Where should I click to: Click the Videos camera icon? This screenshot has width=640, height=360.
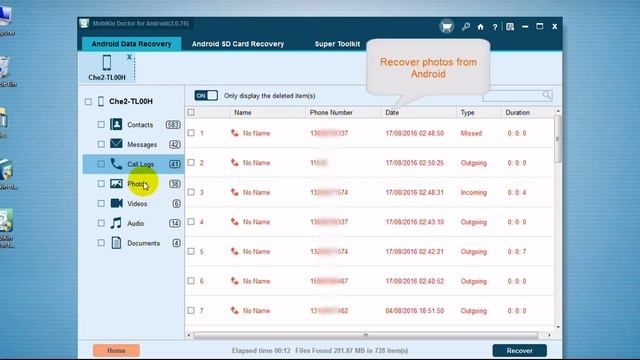point(116,203)
